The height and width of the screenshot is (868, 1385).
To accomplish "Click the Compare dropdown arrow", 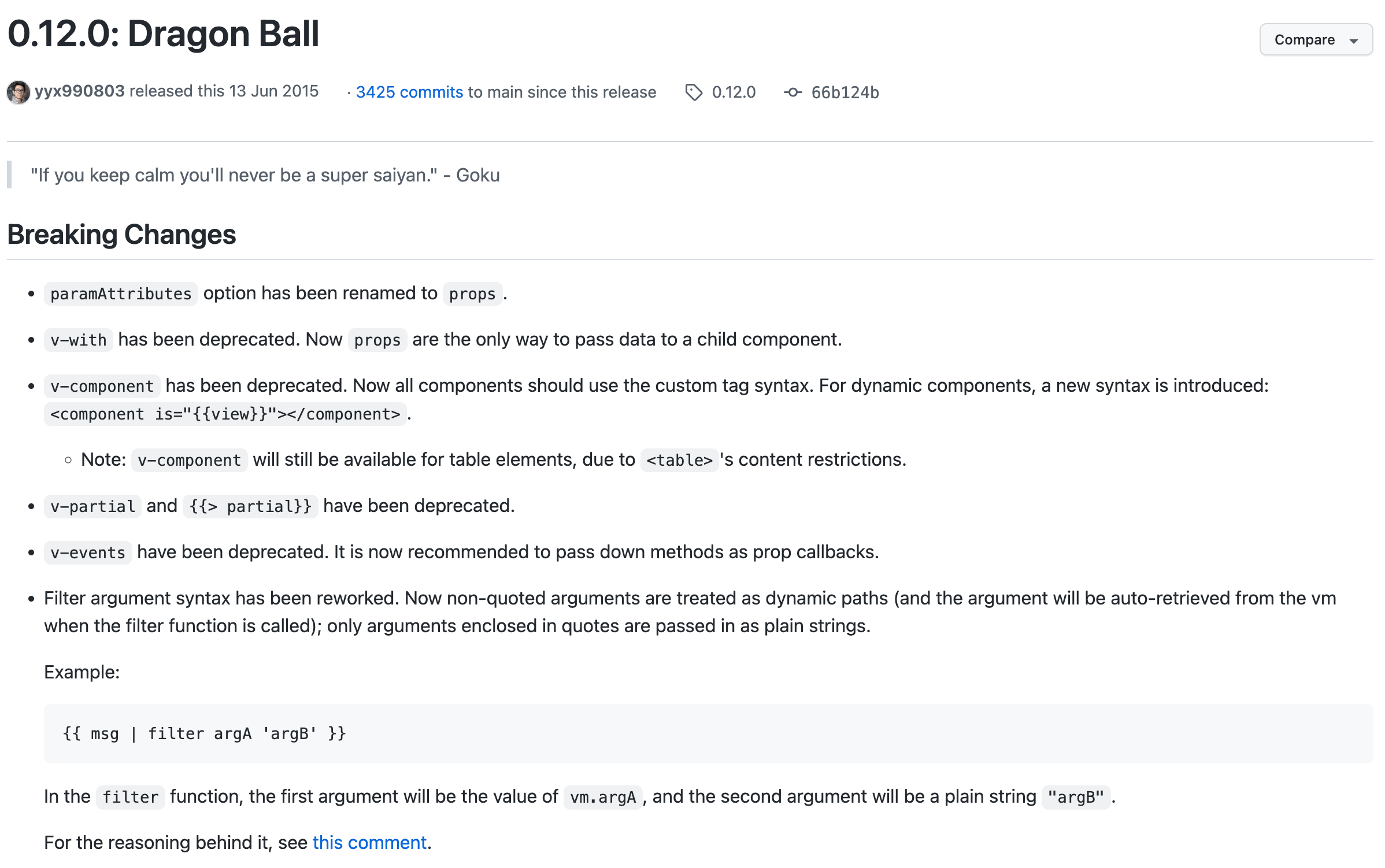I will pyautogui.click(x=1354, y=41).
